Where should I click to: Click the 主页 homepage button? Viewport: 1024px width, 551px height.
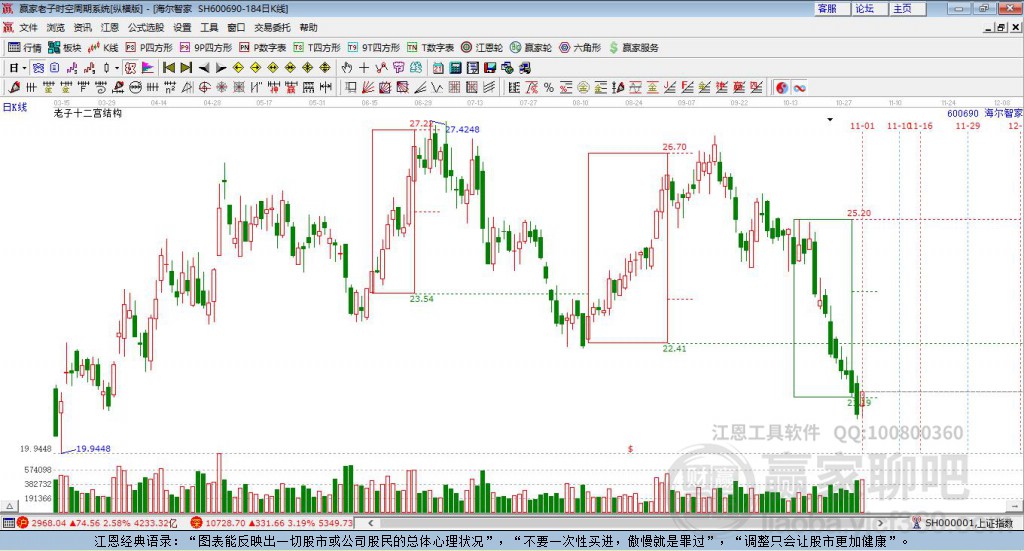pos(907,8)
